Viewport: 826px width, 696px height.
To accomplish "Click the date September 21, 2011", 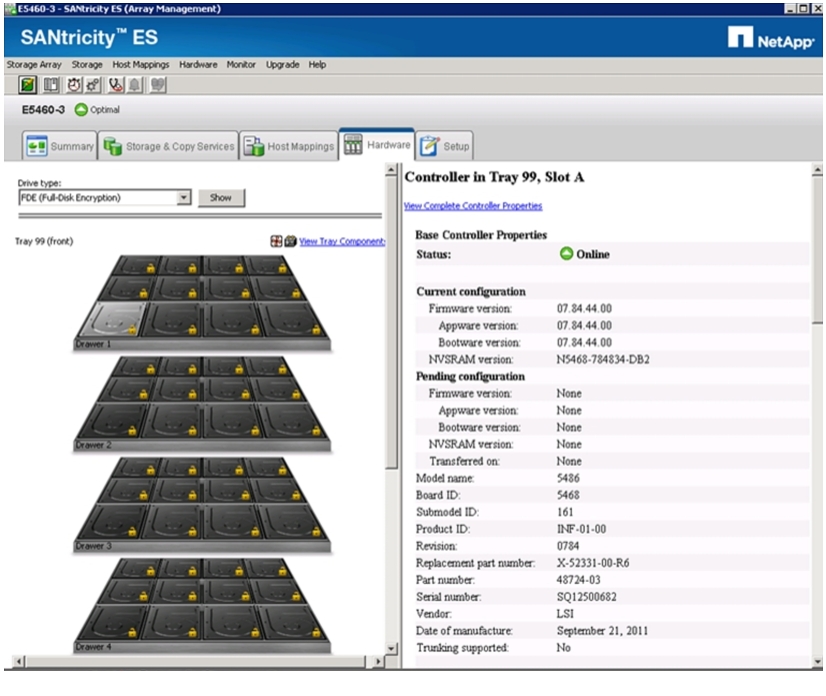I will [602, 631].
